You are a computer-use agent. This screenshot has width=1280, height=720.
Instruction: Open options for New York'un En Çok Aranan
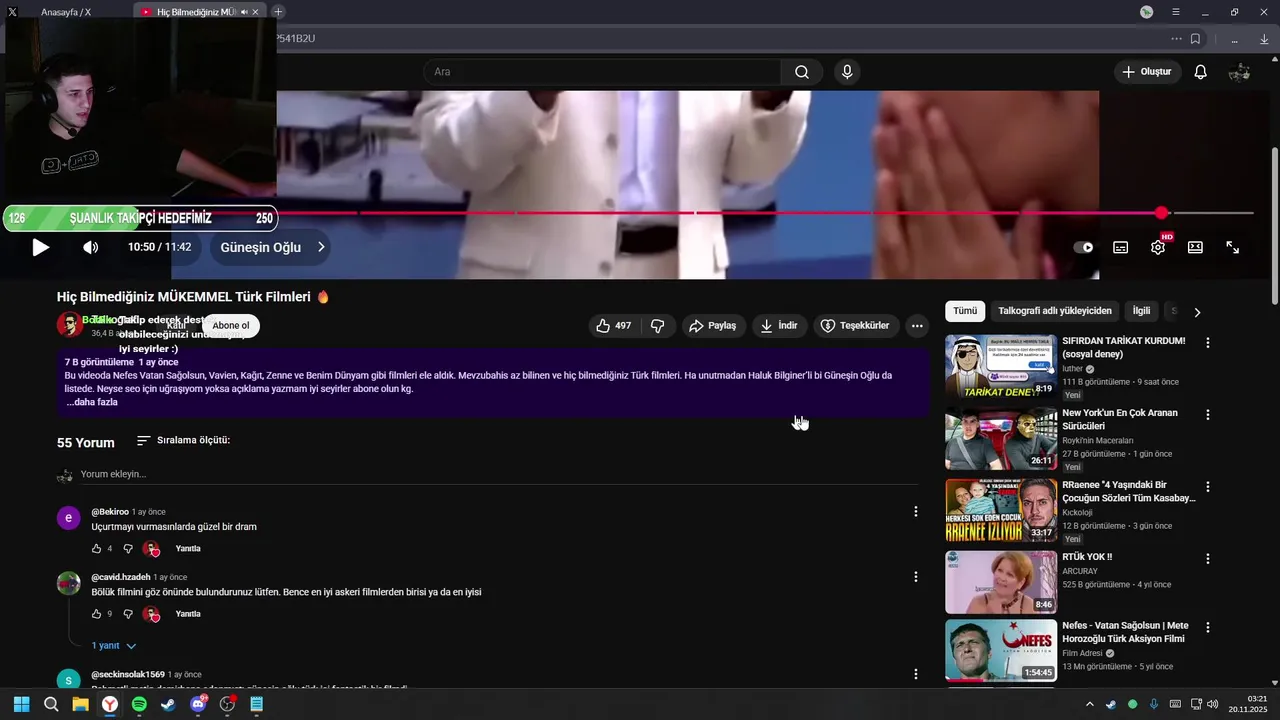click(1208, 415)
